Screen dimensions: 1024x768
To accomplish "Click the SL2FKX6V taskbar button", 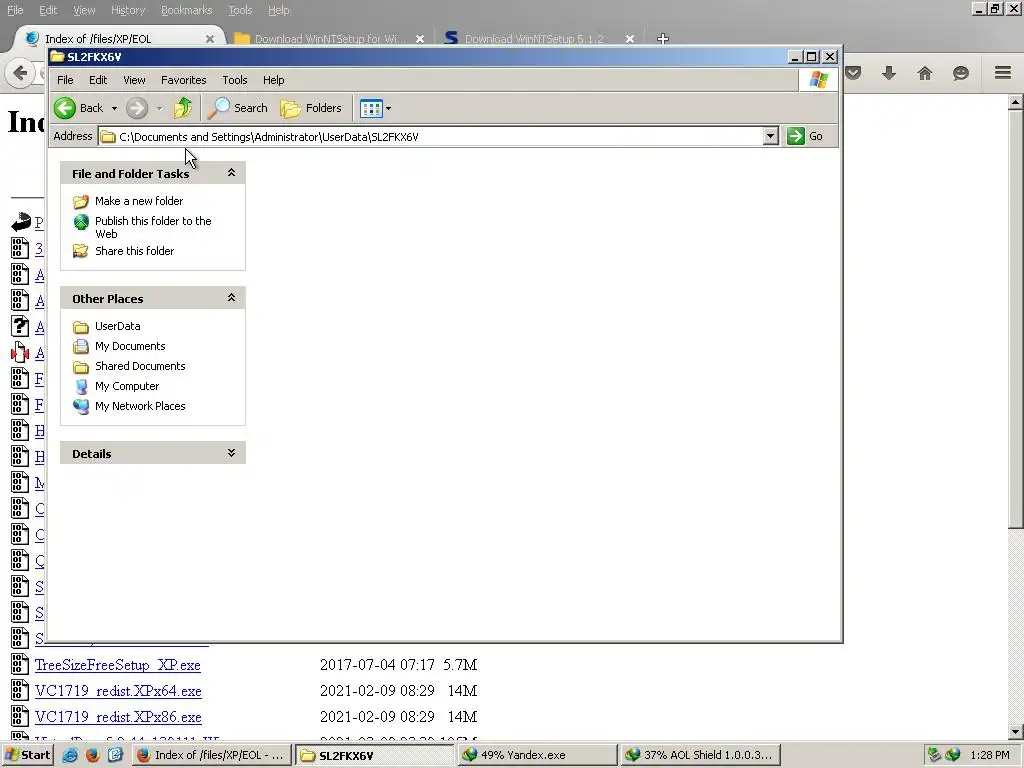I will click(x=374, y=755).
